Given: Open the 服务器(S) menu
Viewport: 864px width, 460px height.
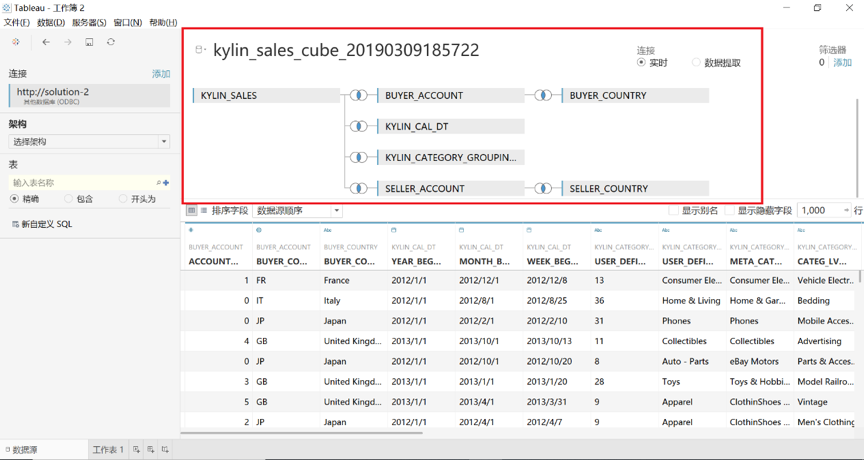Looking at the screenshot, I should click(x=89, y=23).
